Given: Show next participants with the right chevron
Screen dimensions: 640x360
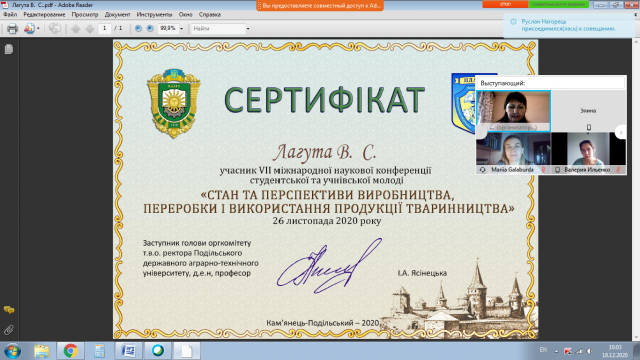Looking at the screenshot, I should [621, 132].
